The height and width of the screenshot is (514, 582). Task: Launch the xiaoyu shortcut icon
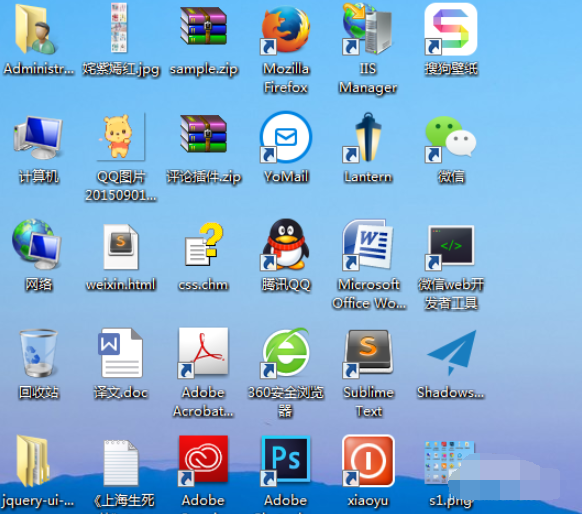[x=368, y=460]
